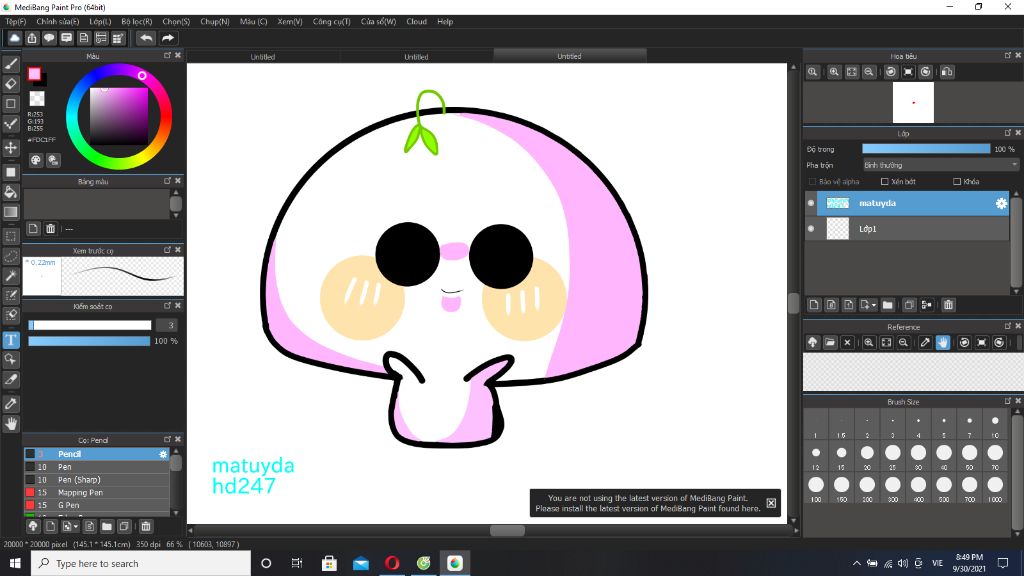Open the Cloud menu
This screenshot has height=576, width=1024.
point(416,21)
